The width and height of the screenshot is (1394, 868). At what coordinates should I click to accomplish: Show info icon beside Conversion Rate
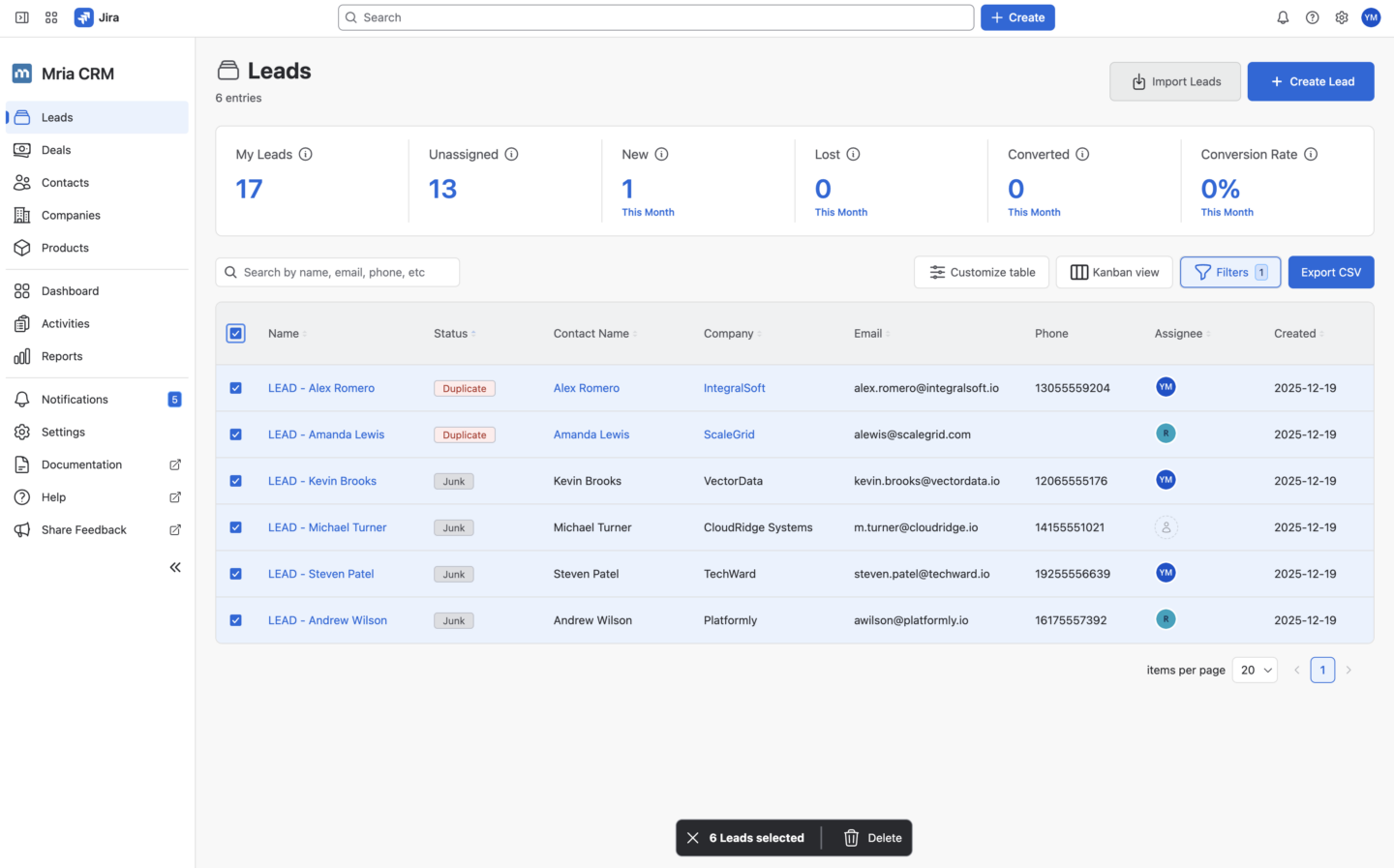coord(1310,154)
